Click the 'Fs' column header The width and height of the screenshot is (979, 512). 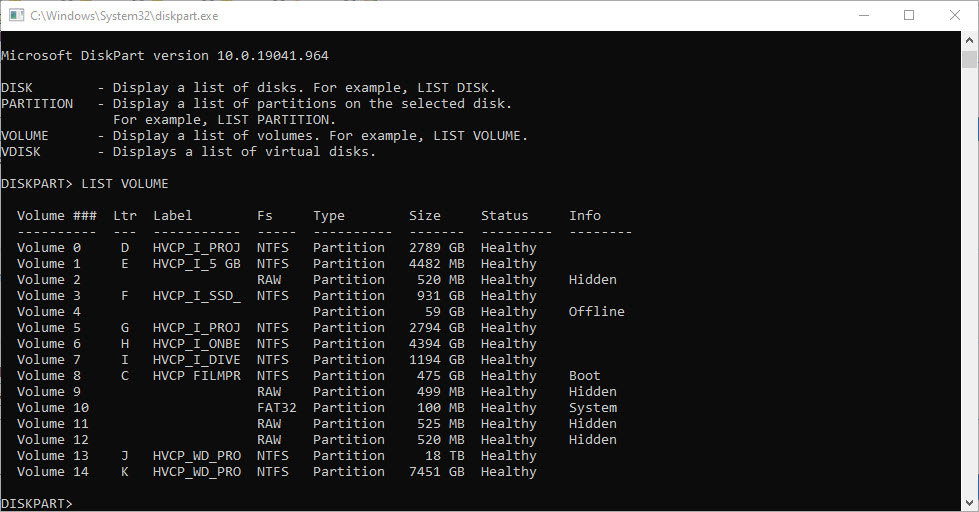pyautogui.click(x=265, y=215)
